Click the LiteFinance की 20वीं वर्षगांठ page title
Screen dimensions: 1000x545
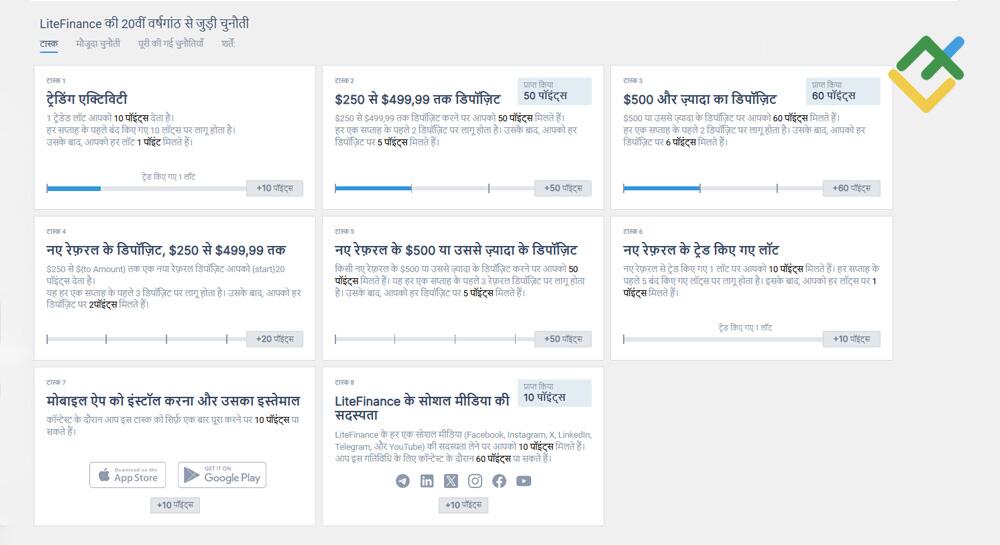(x=144, y=24)
